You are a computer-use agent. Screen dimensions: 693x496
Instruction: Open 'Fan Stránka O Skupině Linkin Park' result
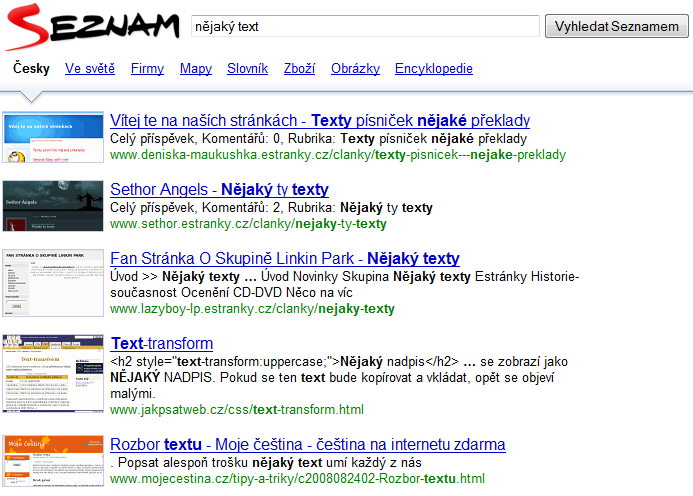285,258
